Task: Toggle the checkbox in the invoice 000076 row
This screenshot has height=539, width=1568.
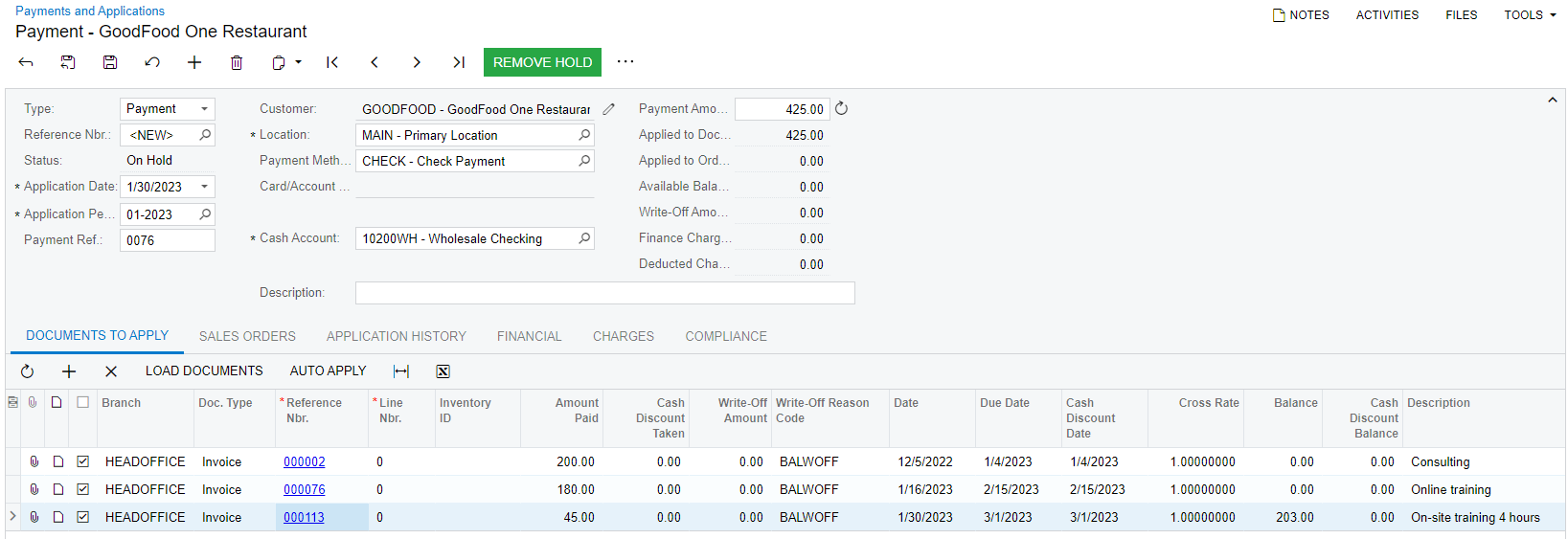Action: tap(83, 489)
